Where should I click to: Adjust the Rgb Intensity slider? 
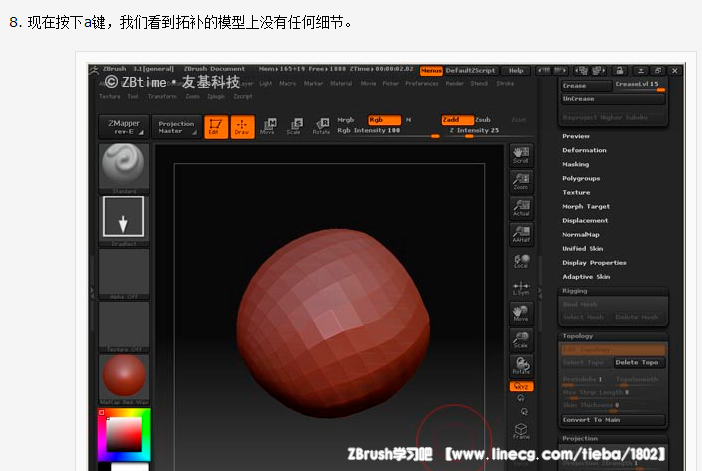click(388, 131)
